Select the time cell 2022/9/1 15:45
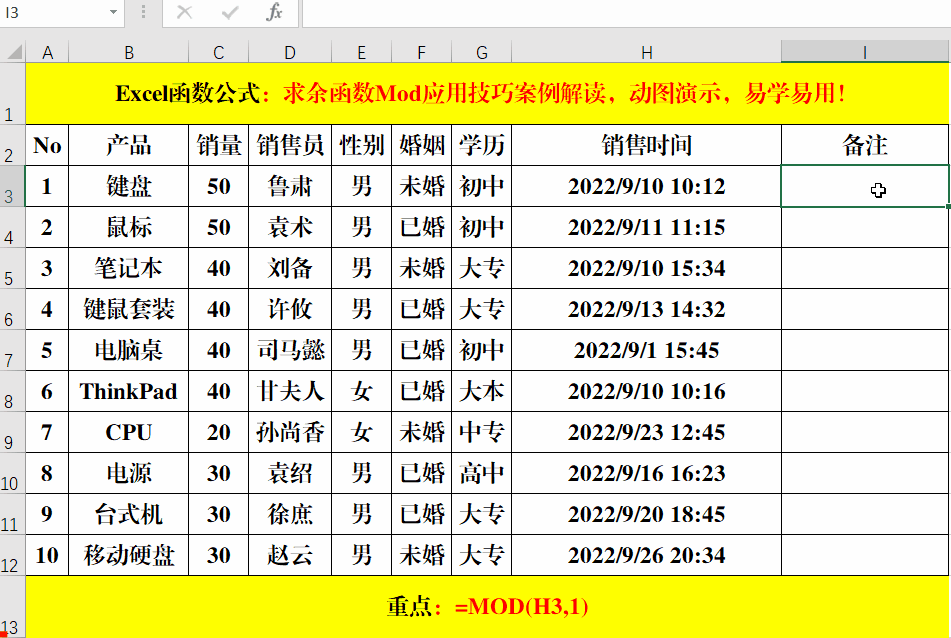The image size is (951, 638). pos(647,350)
